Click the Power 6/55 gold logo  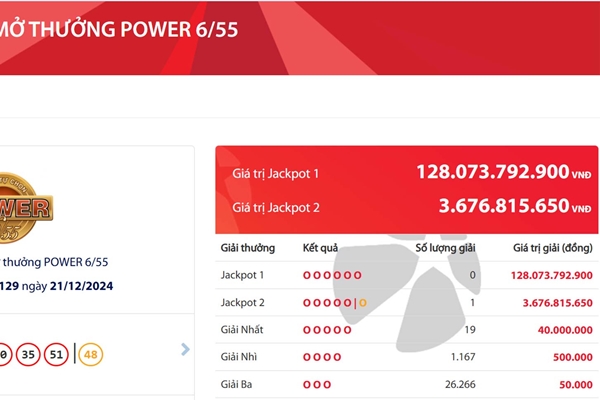pyautogui.click(x=25, y=209)
